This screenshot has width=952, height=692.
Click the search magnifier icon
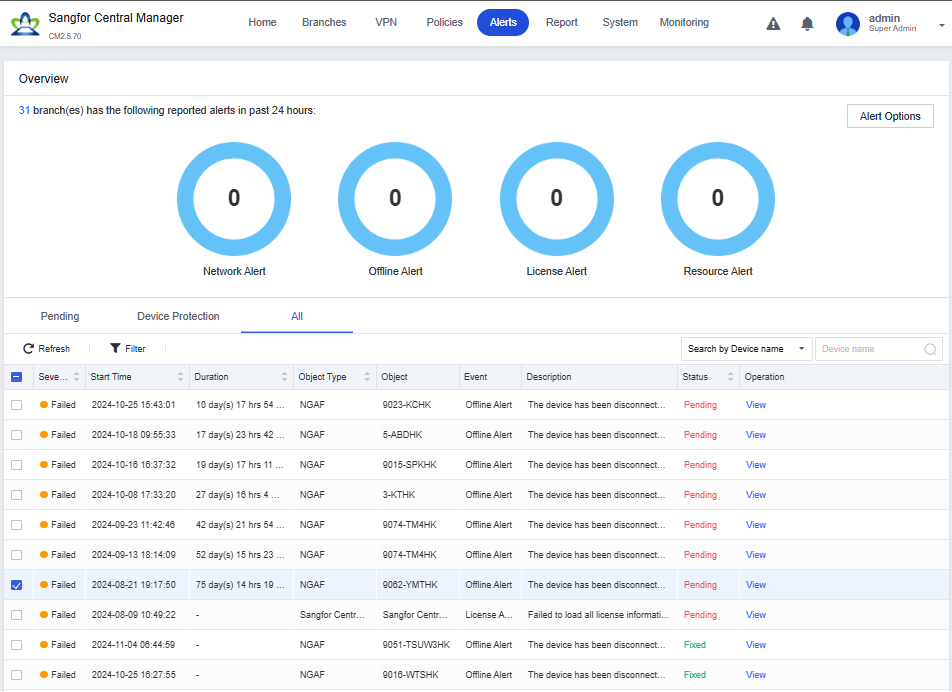(930, 349)
